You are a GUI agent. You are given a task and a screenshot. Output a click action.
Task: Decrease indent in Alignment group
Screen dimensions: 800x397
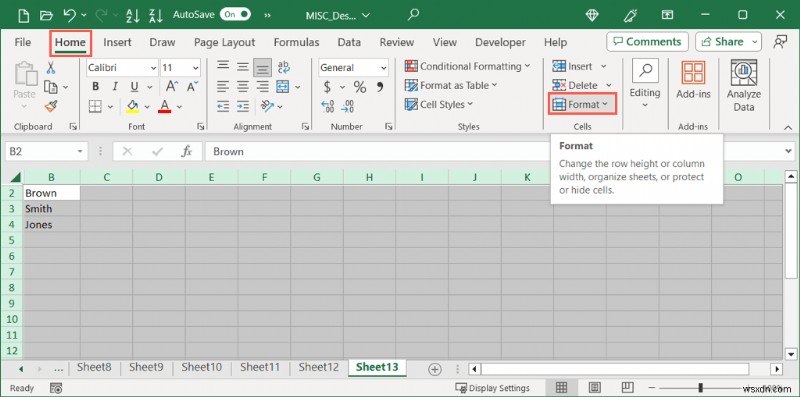[223, 106]
